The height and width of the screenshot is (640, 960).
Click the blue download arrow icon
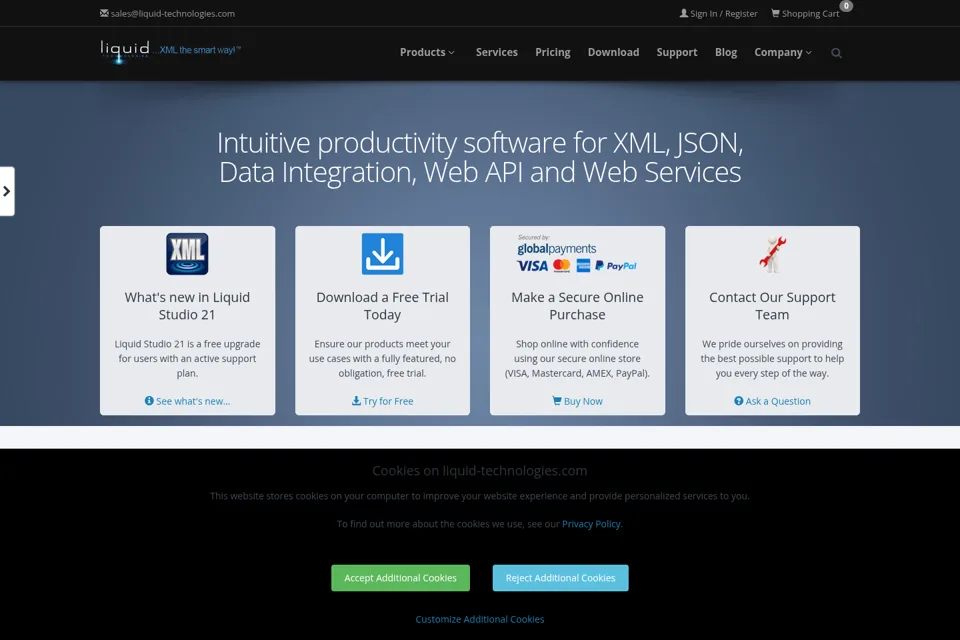[x=383, y=254]
